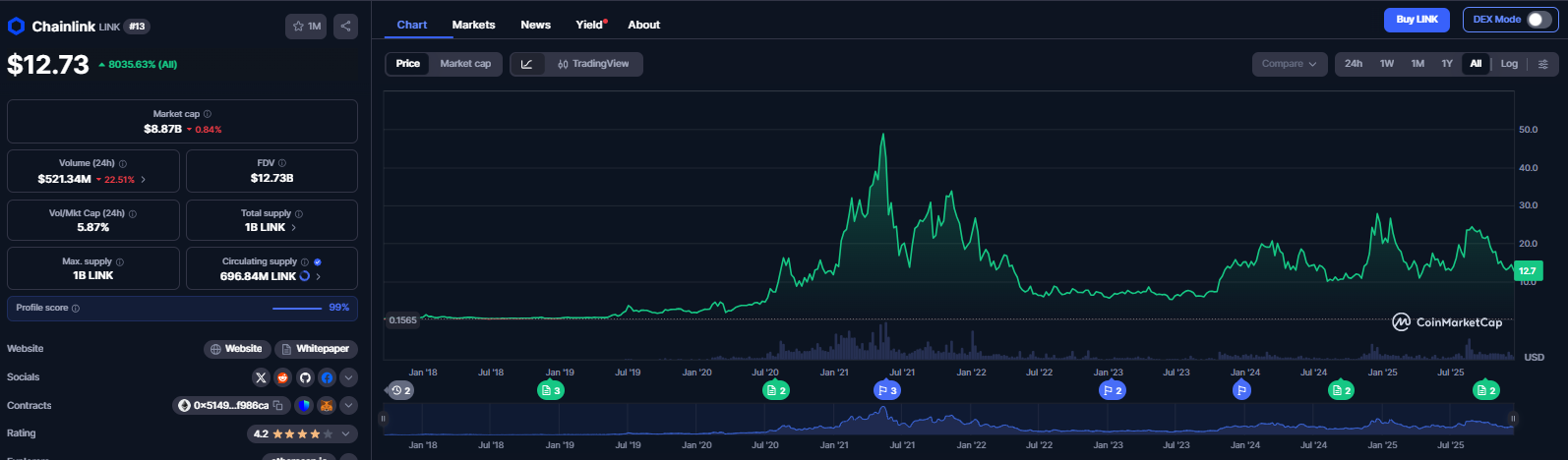Open the X (Twitter) social link
1568x460 pixels.
261,377
